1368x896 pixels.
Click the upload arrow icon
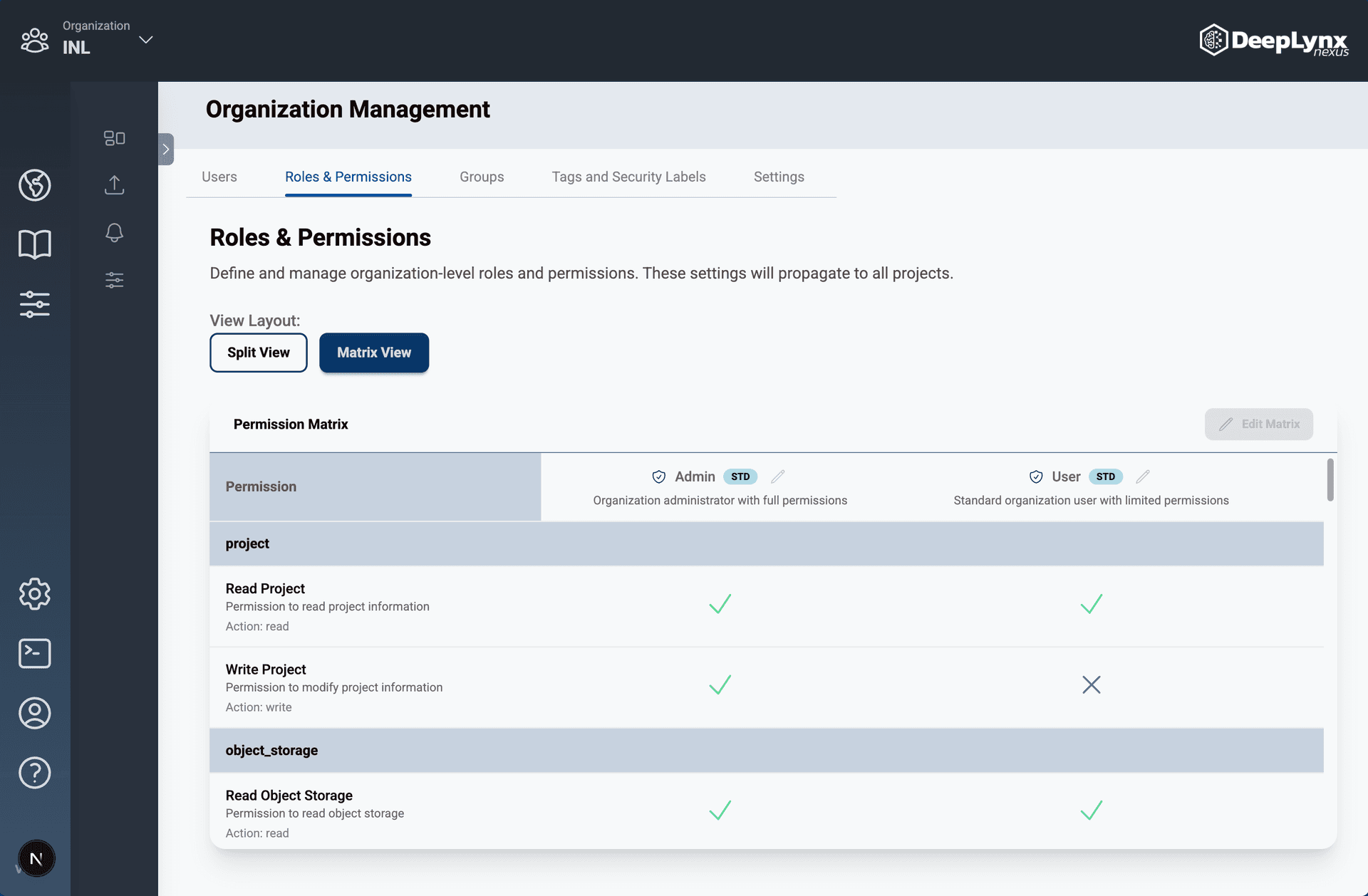pyautogui.click(x=114, y=185)
